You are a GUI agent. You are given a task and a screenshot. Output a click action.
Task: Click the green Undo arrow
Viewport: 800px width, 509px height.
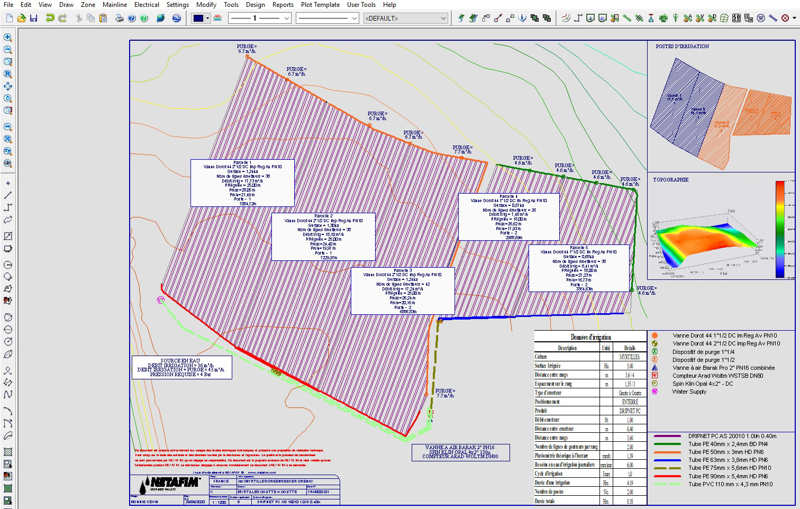tap(51, 18)
